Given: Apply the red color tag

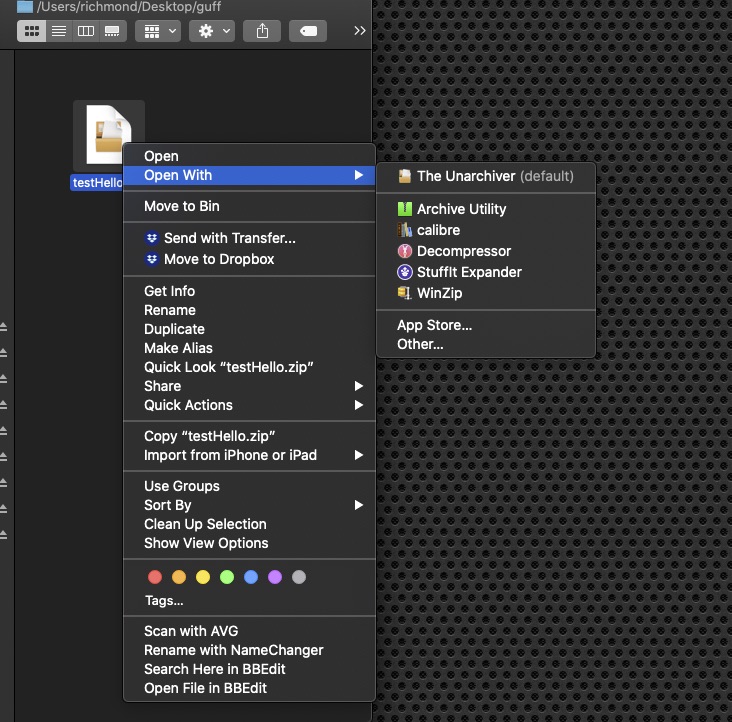Looking at the screenshot, I should [x=155, y=577].
